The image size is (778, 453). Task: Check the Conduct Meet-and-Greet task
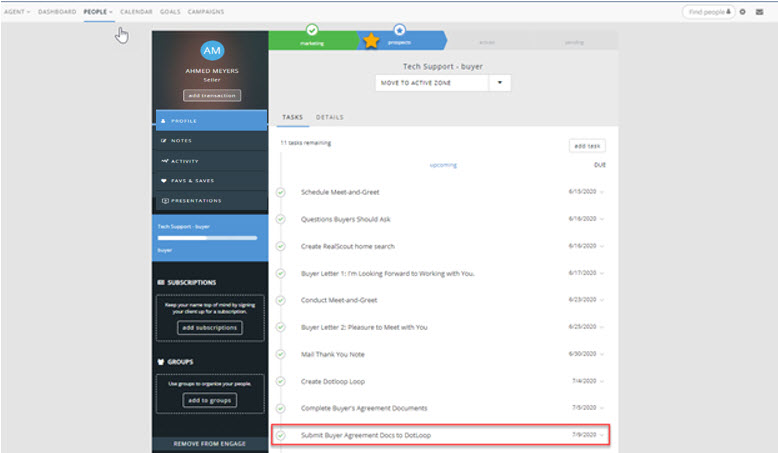tap(281, 300)
